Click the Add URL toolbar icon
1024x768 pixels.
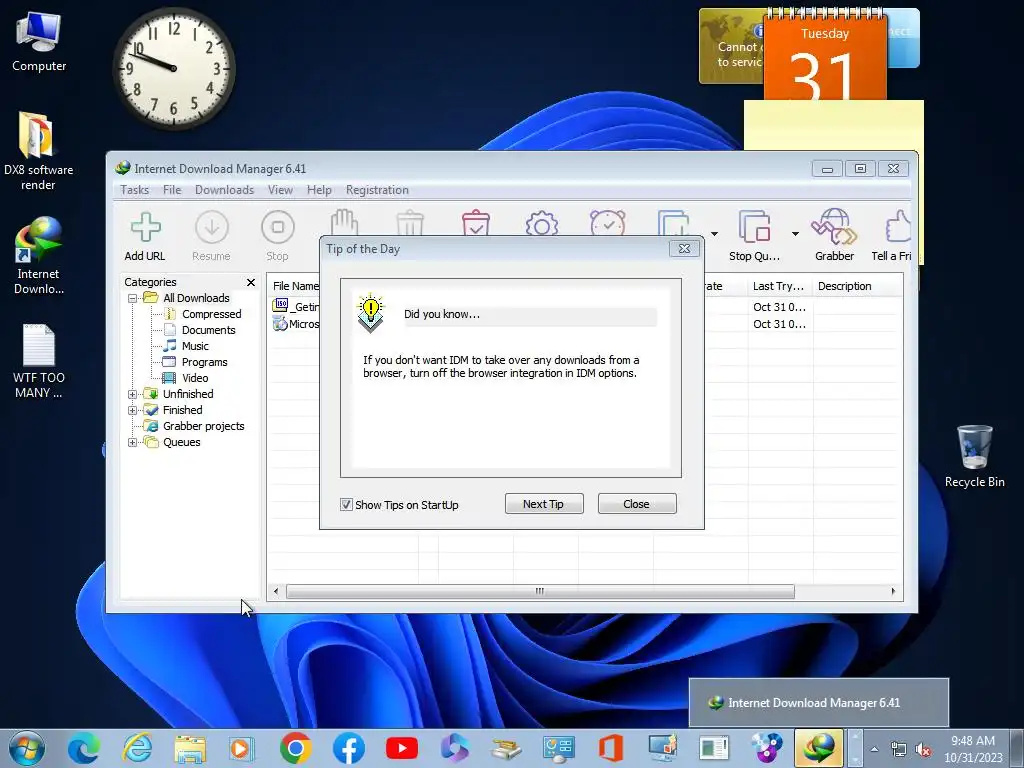(x=145, y=236)
